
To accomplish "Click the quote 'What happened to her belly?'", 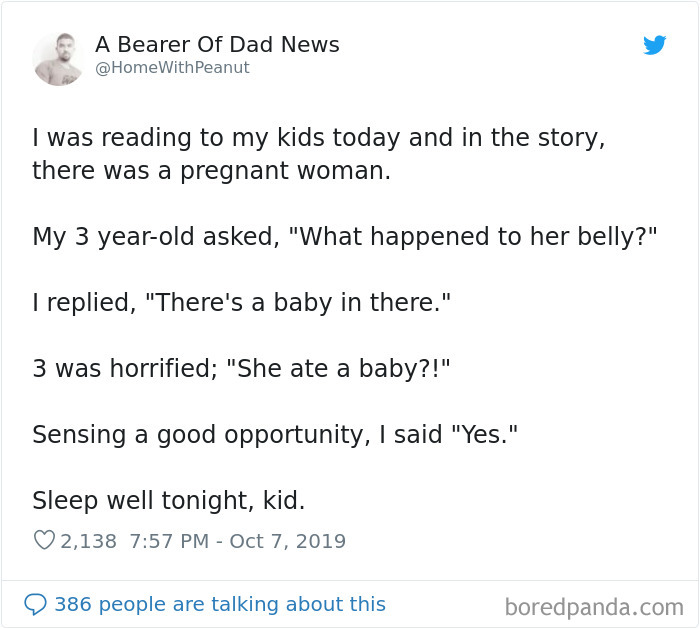I will pos(473,236).
